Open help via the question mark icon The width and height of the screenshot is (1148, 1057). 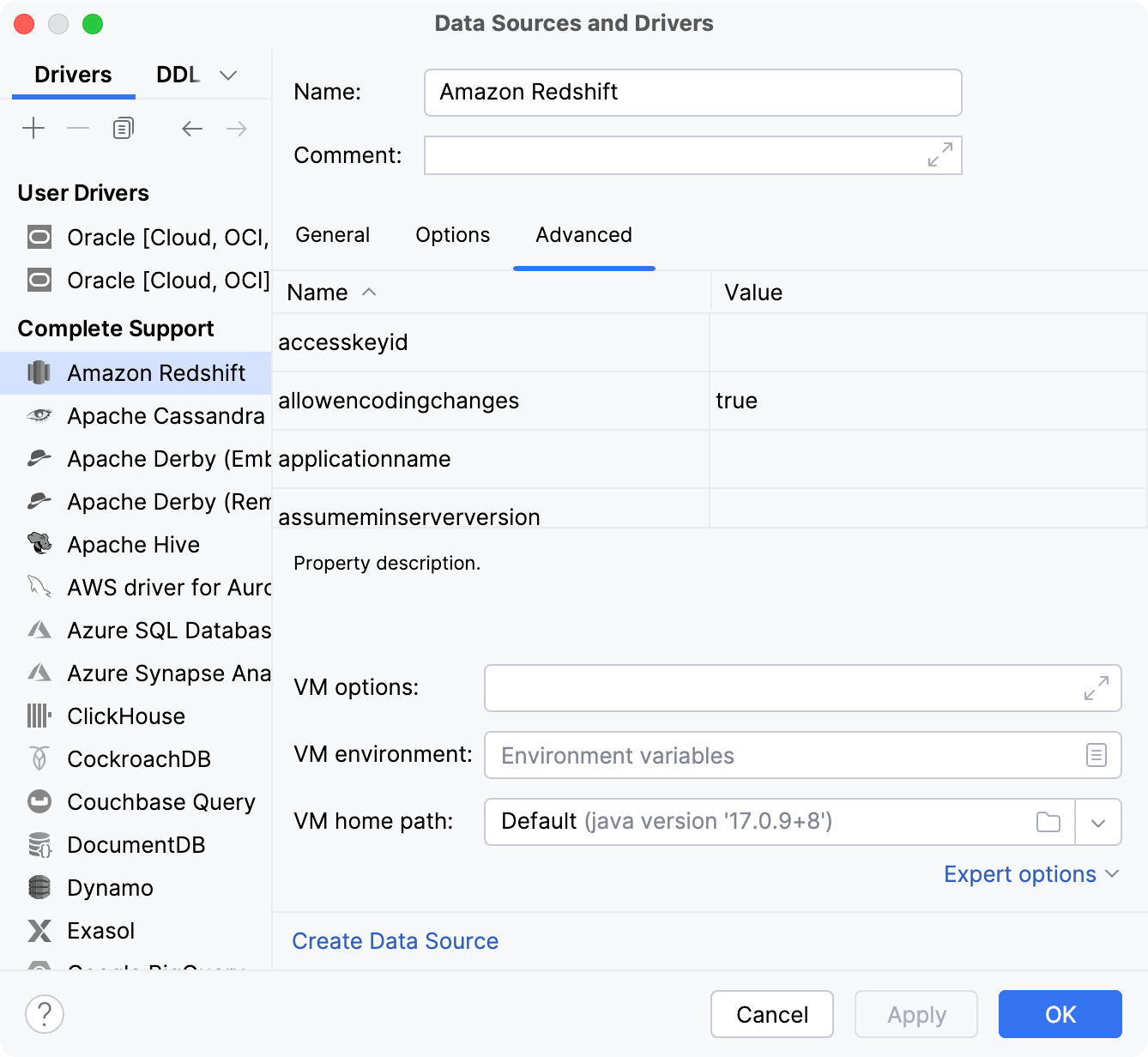[x=45, y=1014]
